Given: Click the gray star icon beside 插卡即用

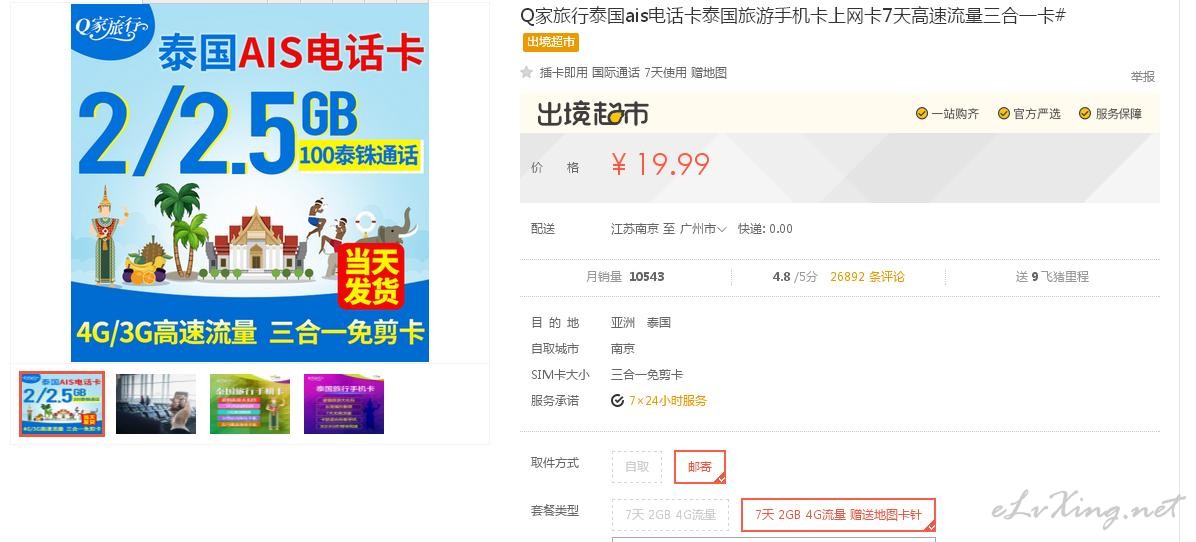Looking at the screenshot, I should tap(526, 72).
